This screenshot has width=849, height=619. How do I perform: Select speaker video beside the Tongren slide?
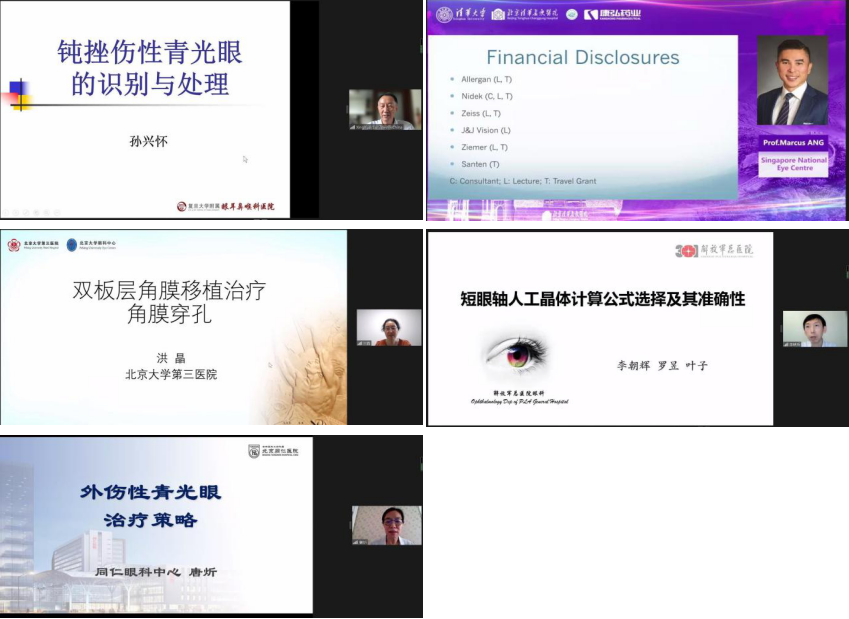coord(385,525)
